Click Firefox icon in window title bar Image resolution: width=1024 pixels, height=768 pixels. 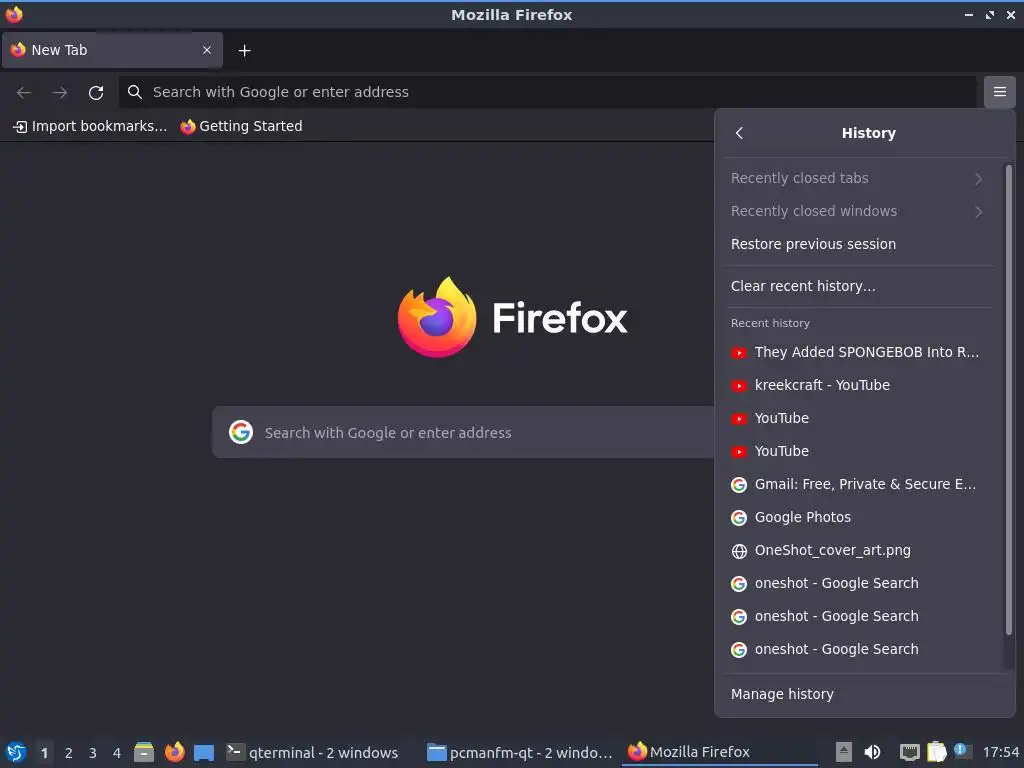tap(14, 14)
